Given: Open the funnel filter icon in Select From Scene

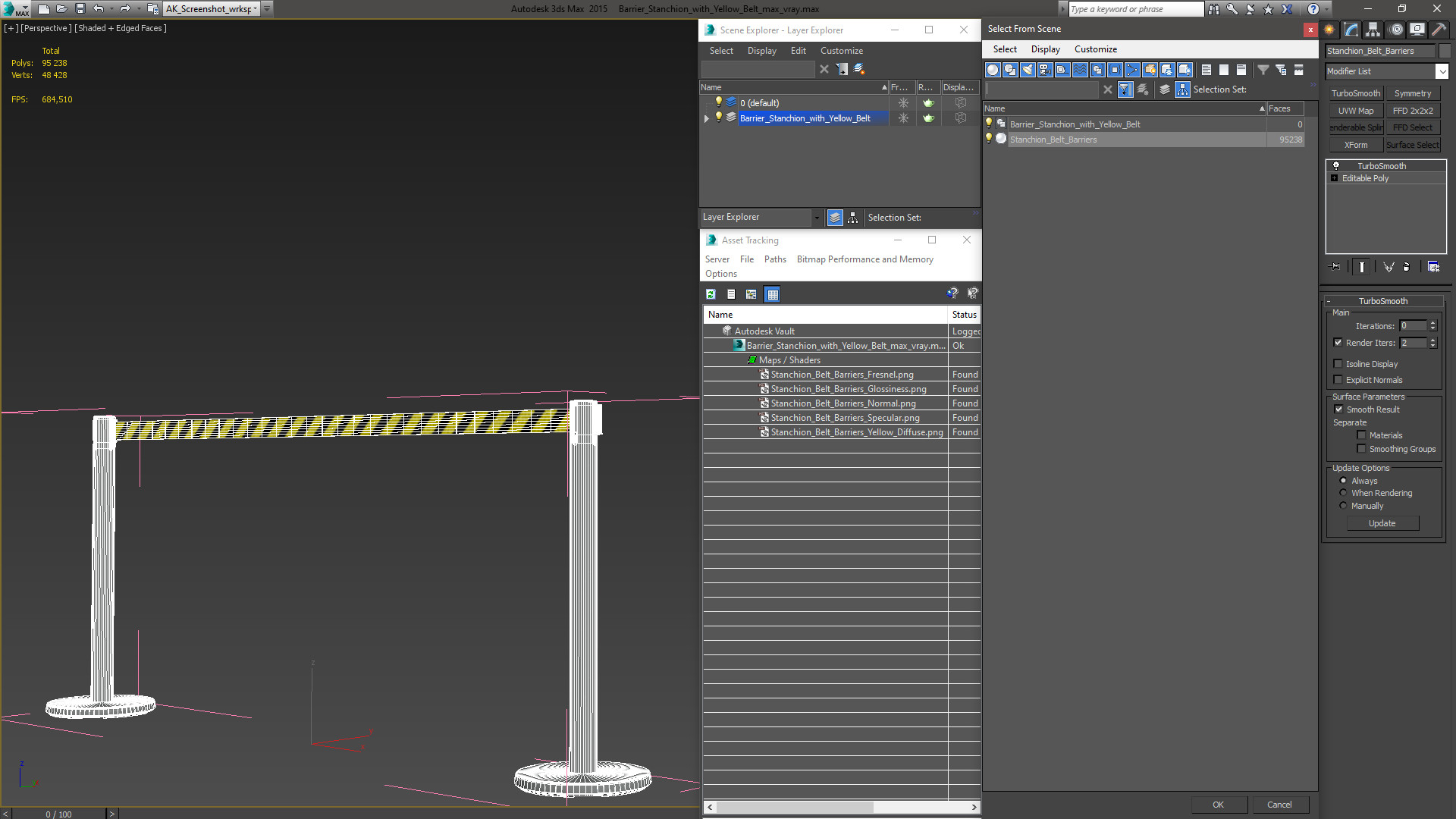Looking at the screenshot, I should click(x=1263, y=70).
